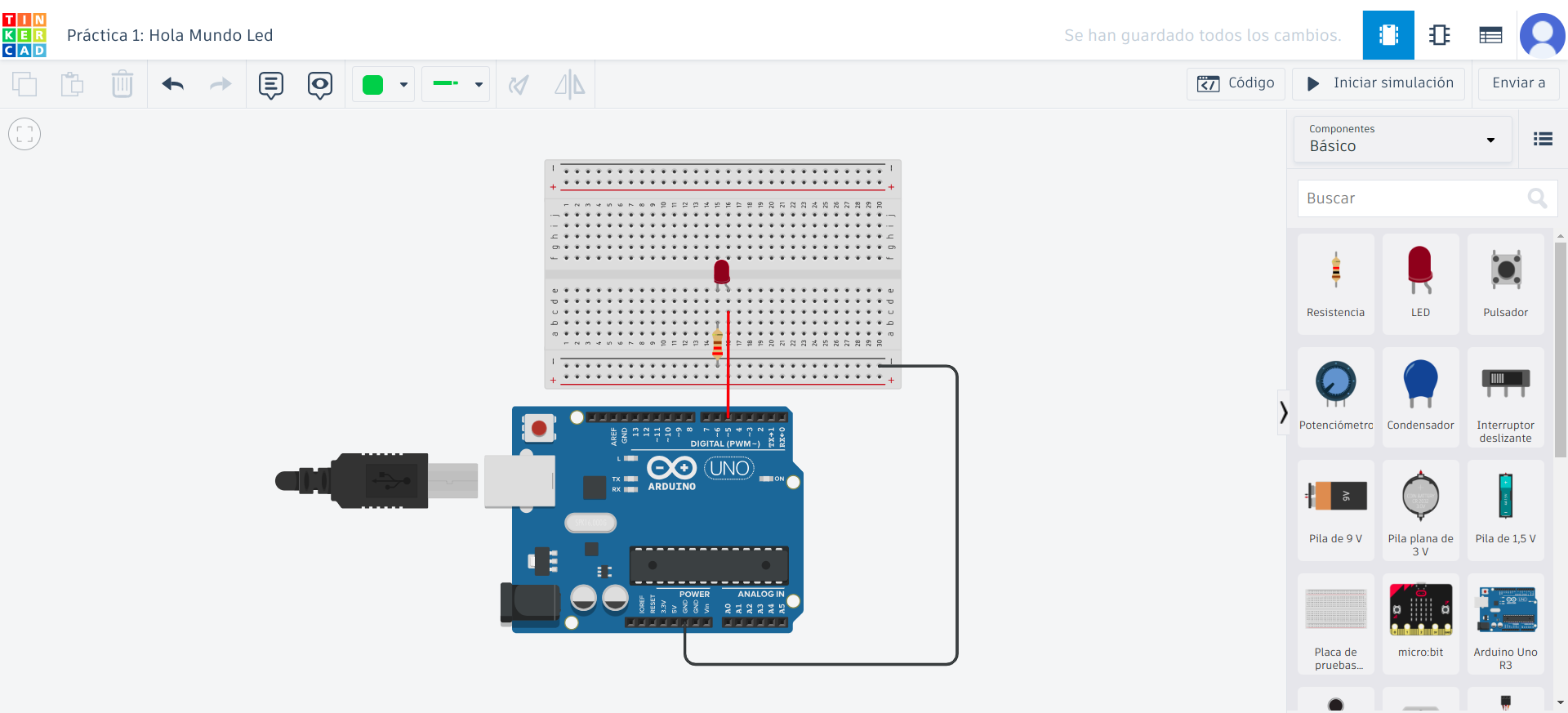Click the Tinkercad logo
The image size is (1568, 713).
click(24, 35)
